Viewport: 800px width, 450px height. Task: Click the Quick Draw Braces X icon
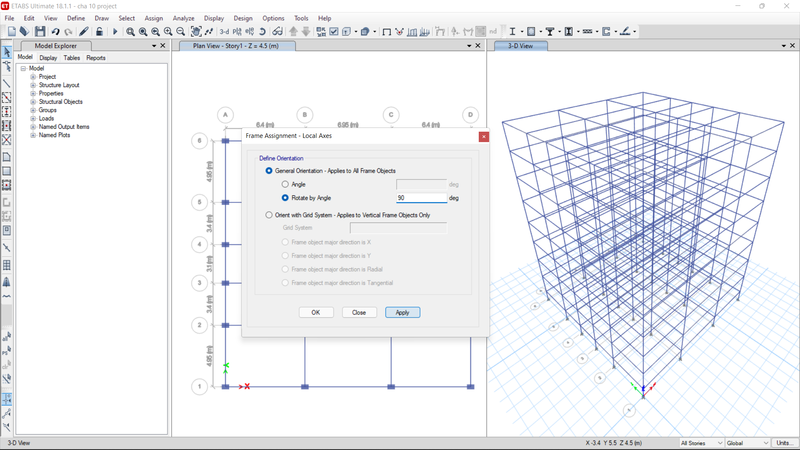[x=7, y=140]
